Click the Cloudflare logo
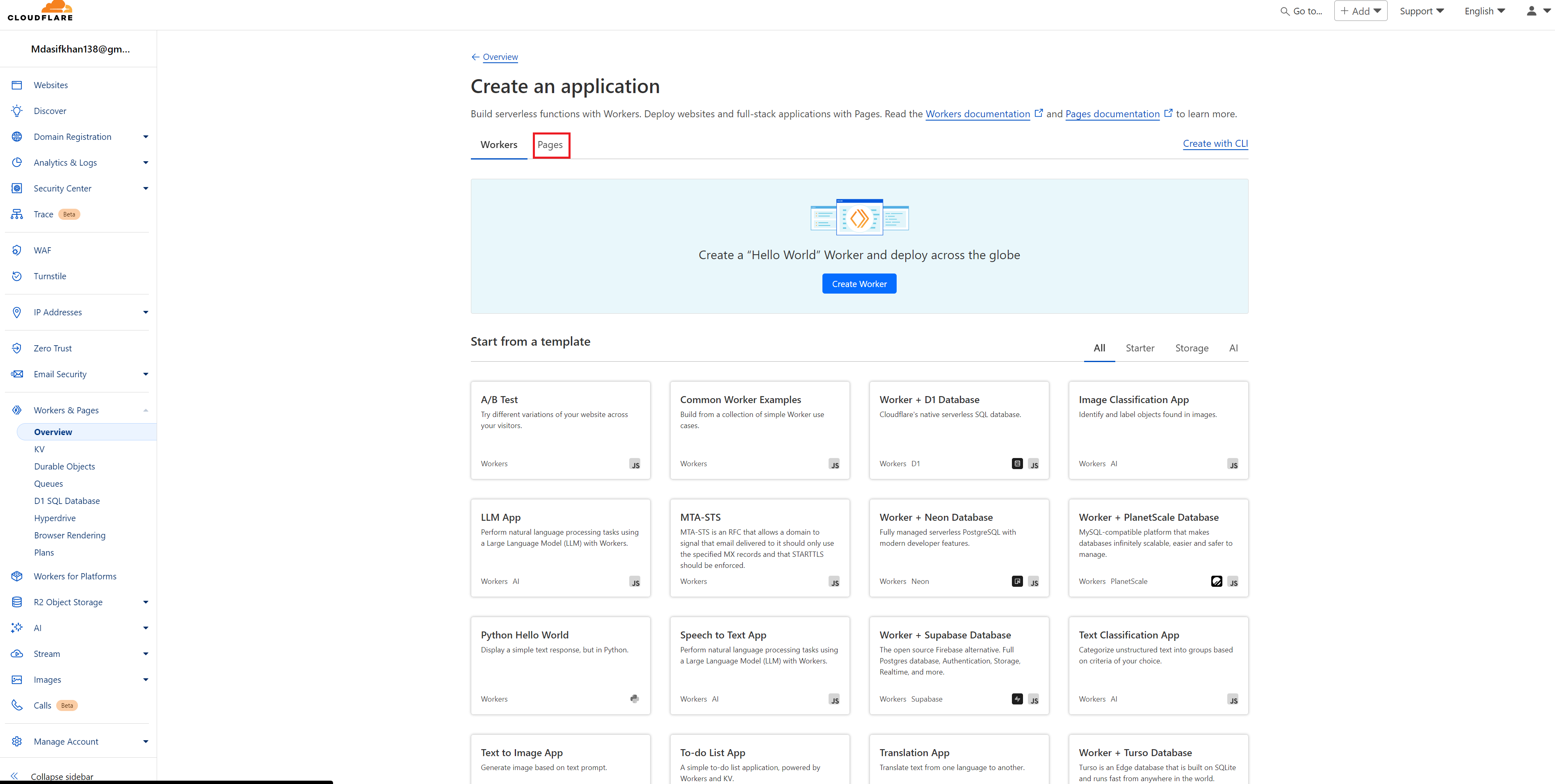1555x784 pixels. [41, 11]
